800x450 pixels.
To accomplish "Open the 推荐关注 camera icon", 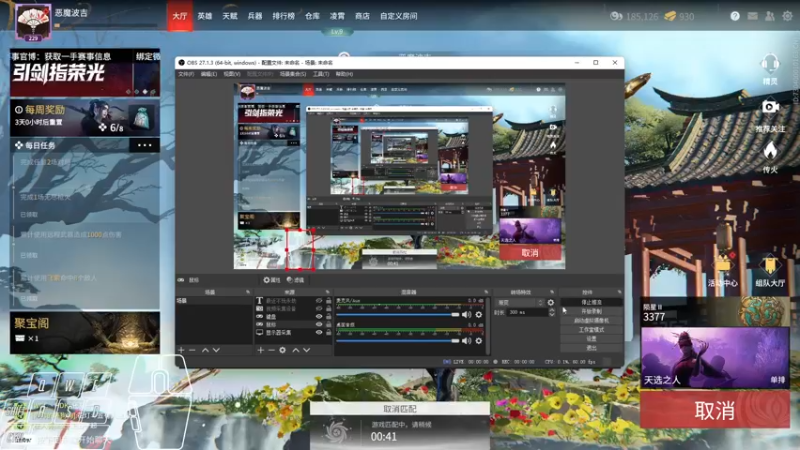I will [770, 107].
